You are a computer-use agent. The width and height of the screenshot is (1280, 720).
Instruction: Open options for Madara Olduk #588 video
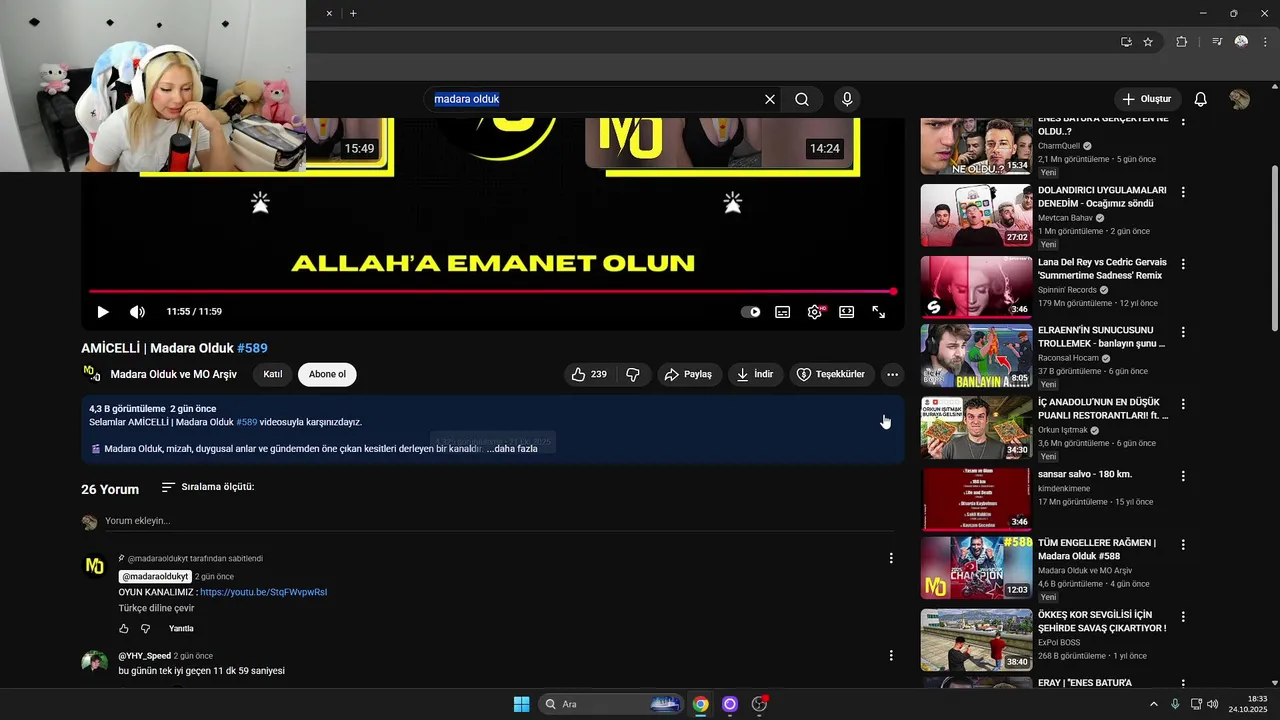coord(1183,545)
